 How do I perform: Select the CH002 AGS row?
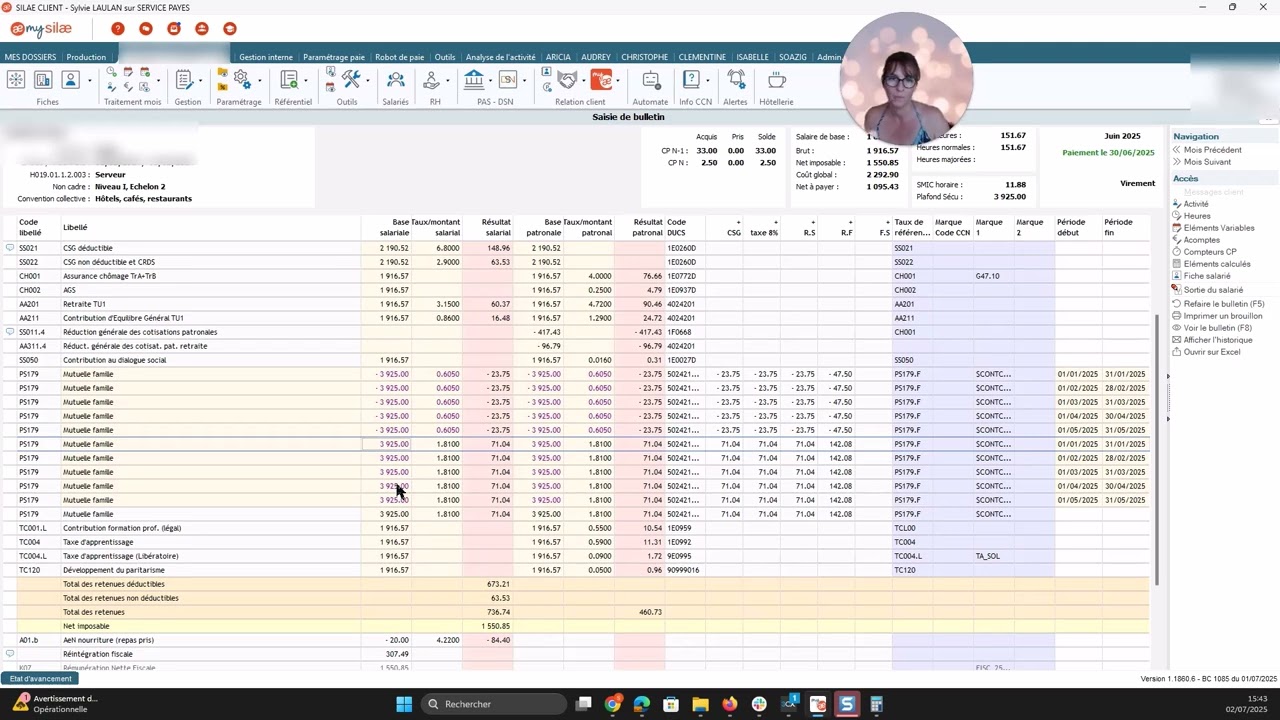coord(575,290)
